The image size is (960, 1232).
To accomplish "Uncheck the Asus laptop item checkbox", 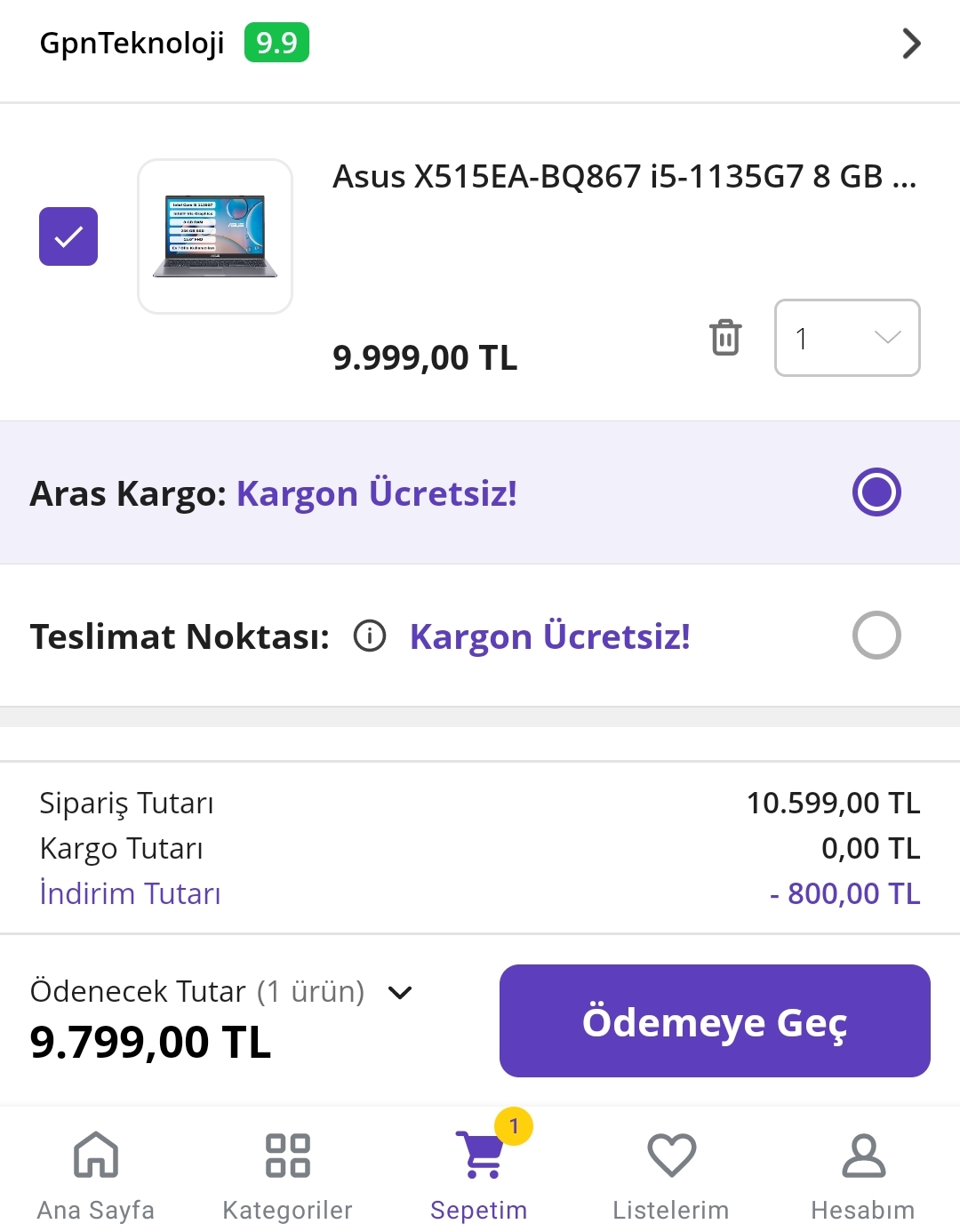I will 68,236.
